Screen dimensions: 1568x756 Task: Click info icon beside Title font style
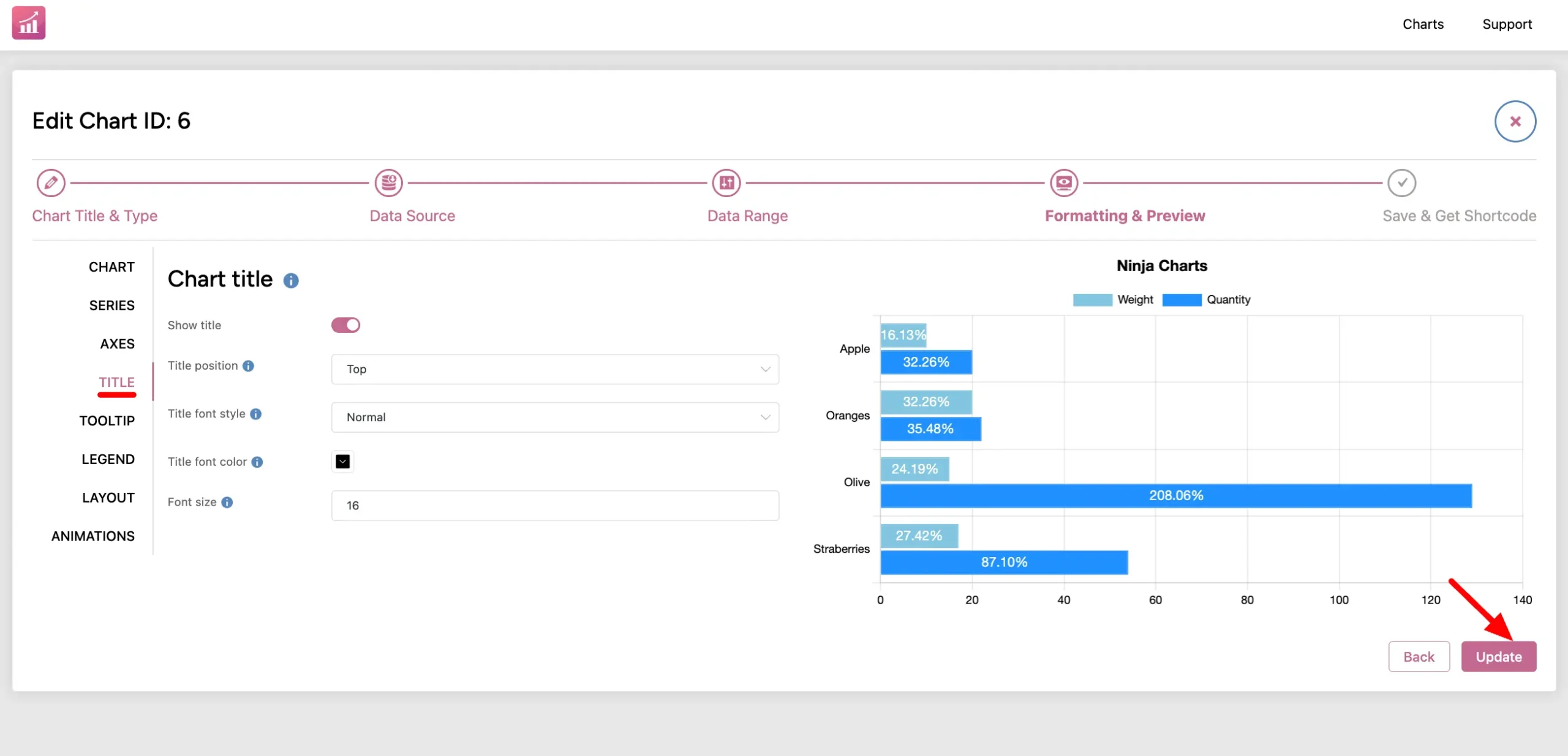pyautogui.click(x=256, y=414)
